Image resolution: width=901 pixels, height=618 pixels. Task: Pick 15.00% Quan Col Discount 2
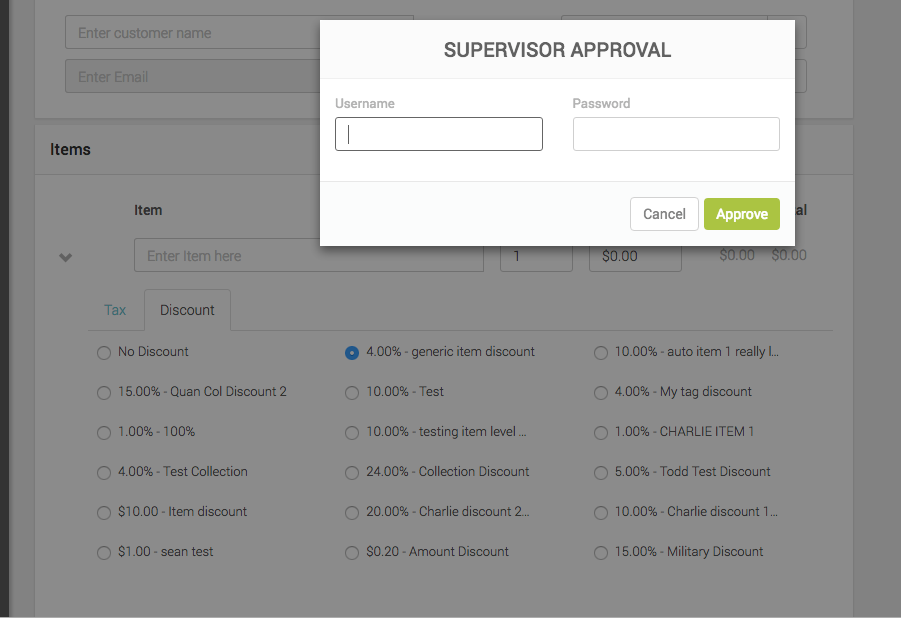pos(104,392)
